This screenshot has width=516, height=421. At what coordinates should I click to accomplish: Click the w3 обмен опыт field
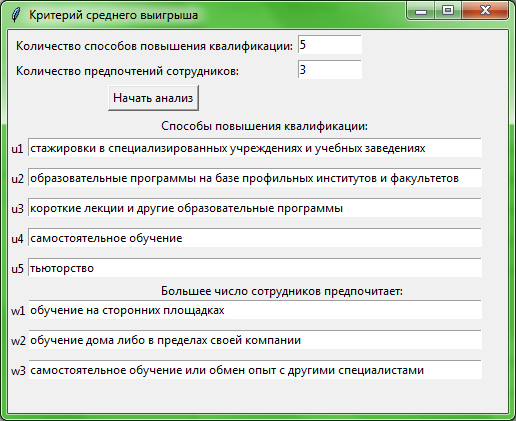[255, 370]
